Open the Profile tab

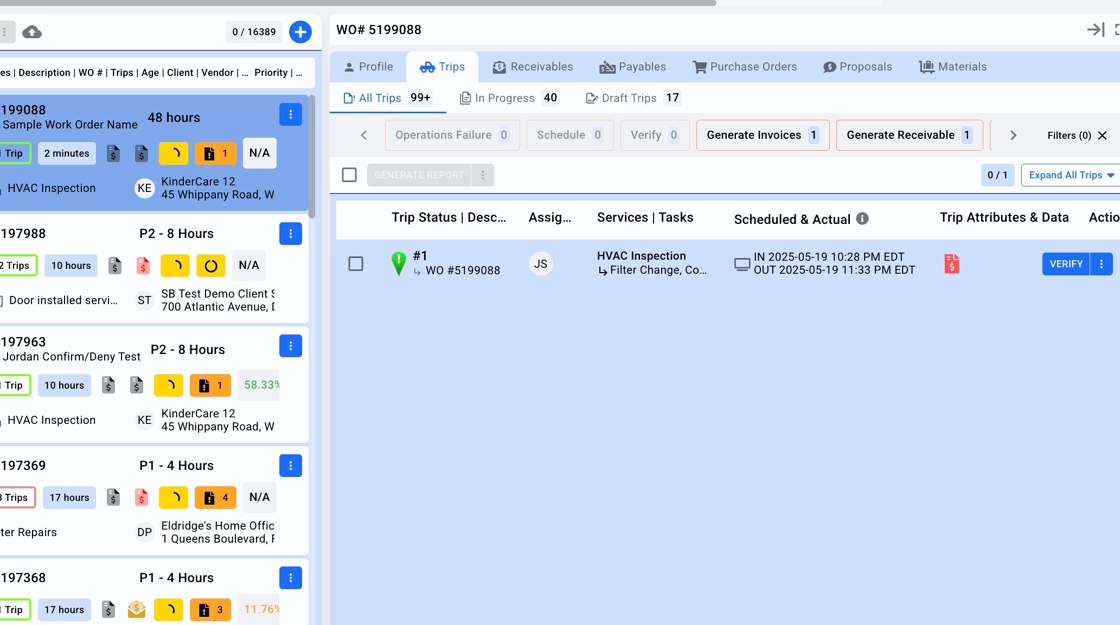click(368, 66)
